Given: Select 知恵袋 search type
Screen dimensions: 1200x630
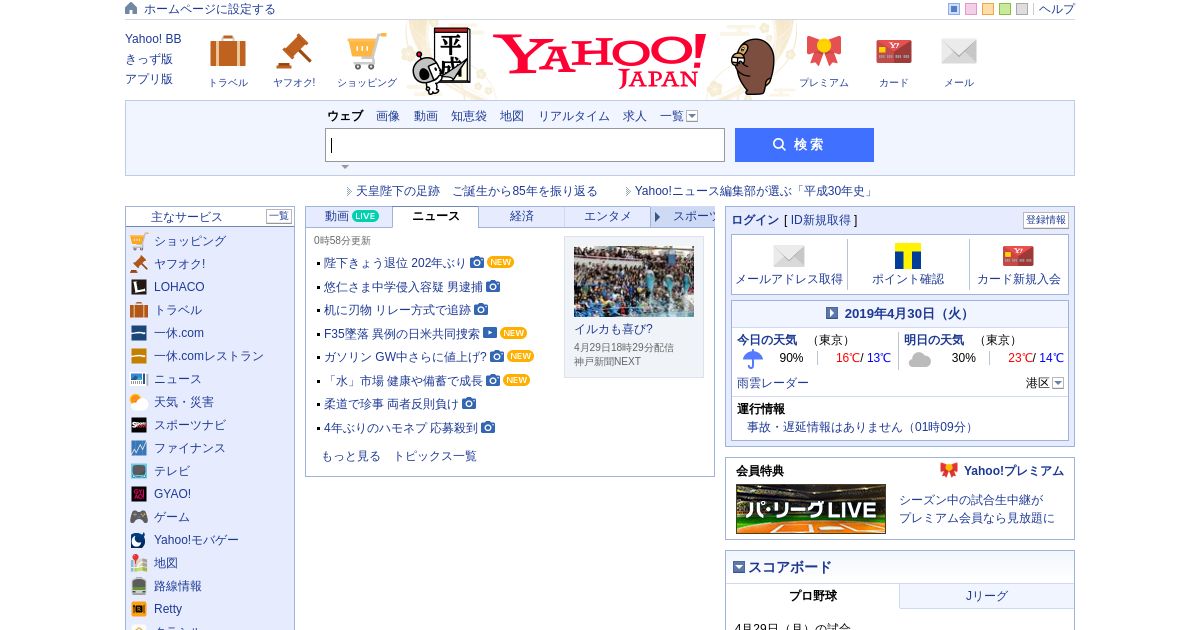Looking at the screenshot, I should click(x=469, y=116).
